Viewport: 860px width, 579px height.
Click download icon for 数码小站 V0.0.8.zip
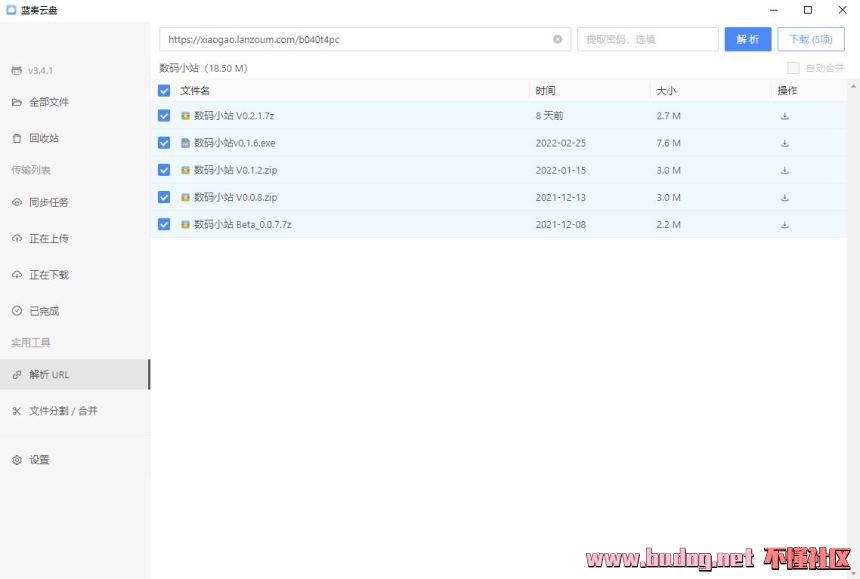point(785,197)
